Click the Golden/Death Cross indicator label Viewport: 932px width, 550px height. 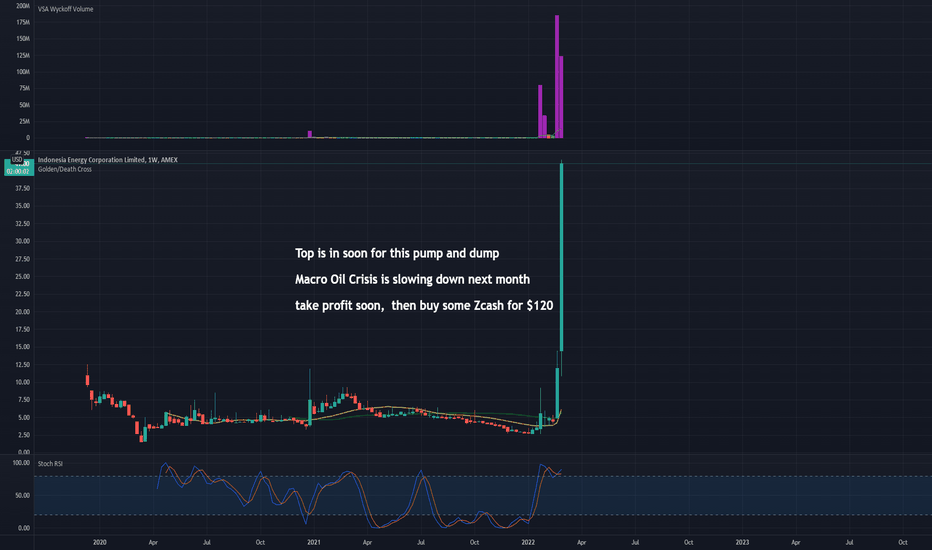click(65, 169)
